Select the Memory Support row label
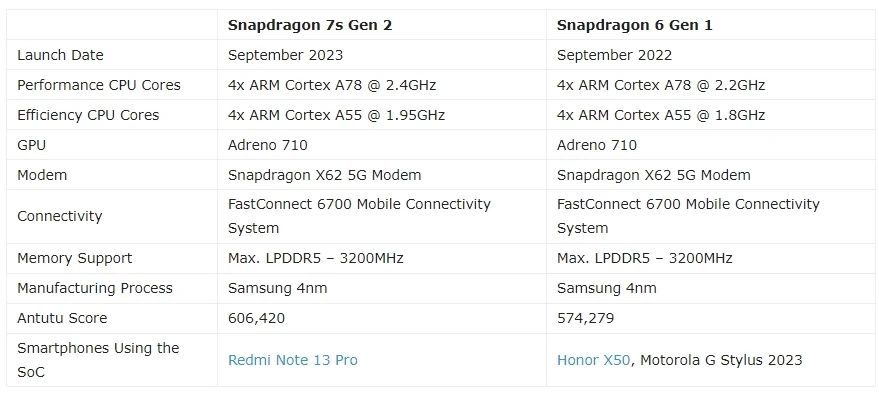Image resolution: width=879 pixels, height=415 pixels. tap(75, 258)
